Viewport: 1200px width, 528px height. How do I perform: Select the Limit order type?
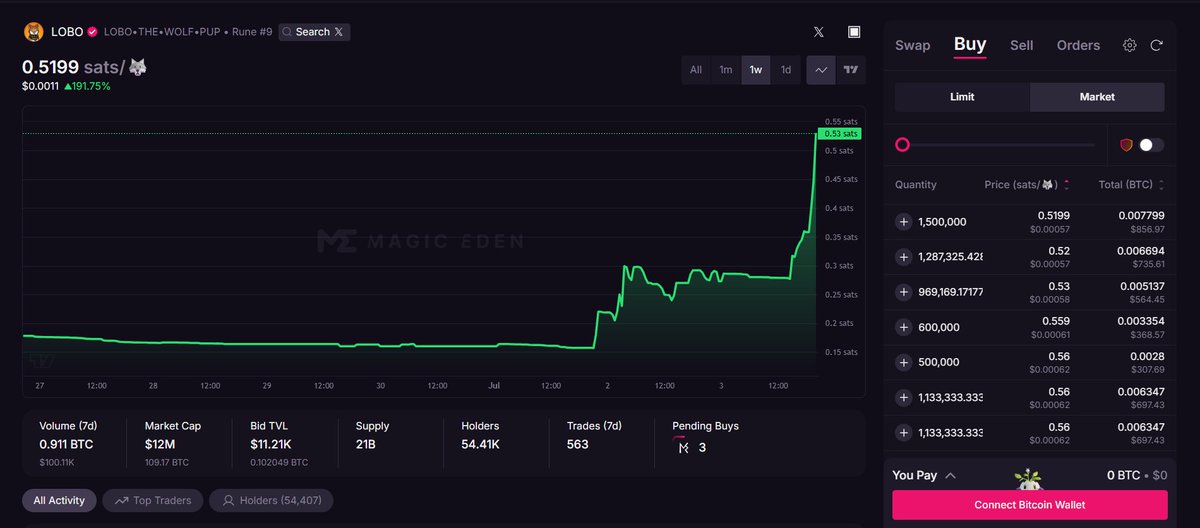tap(962, 97)
